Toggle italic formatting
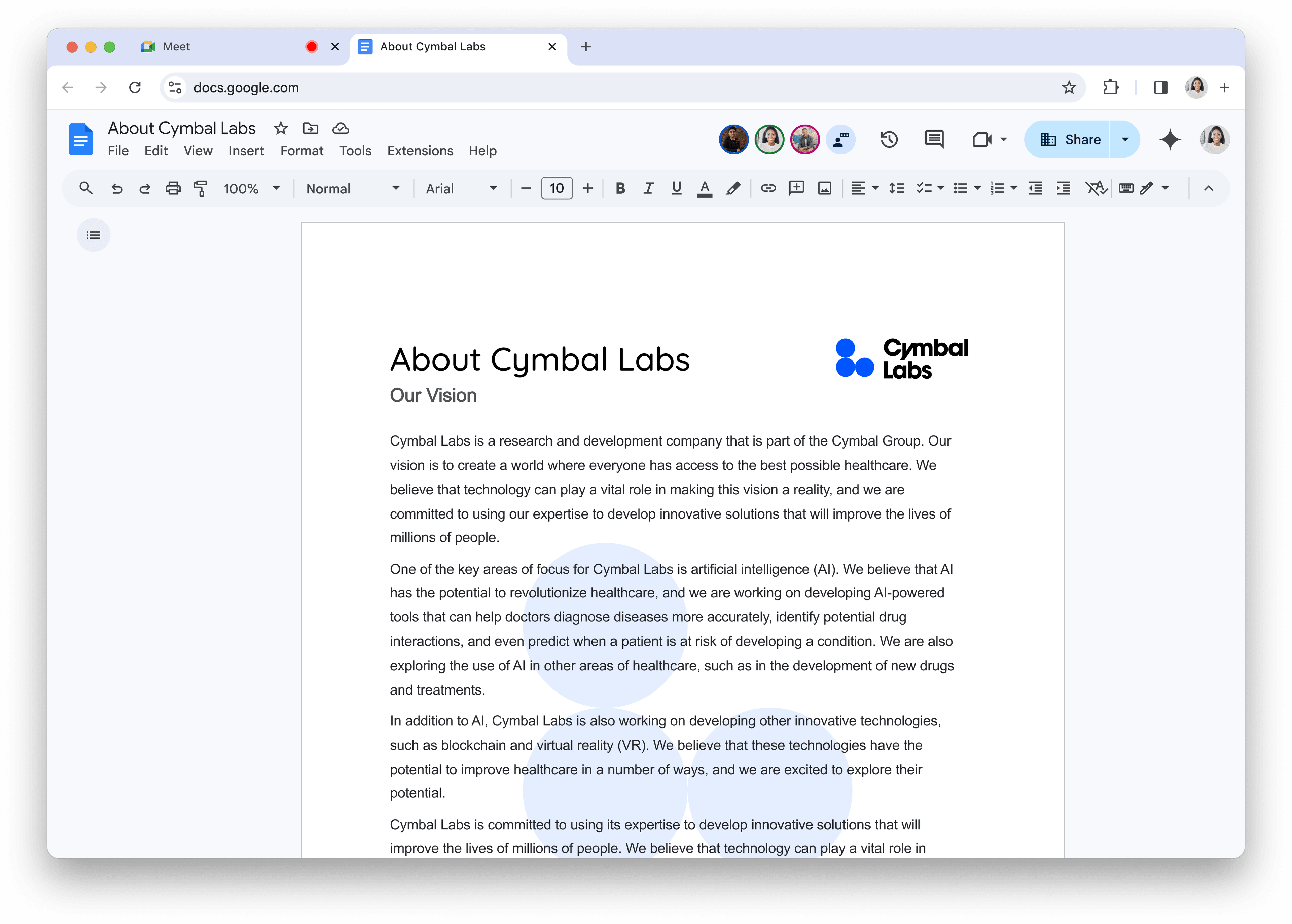The height and width of the screenshot is (924, 1292). click(x=648, y=188)
